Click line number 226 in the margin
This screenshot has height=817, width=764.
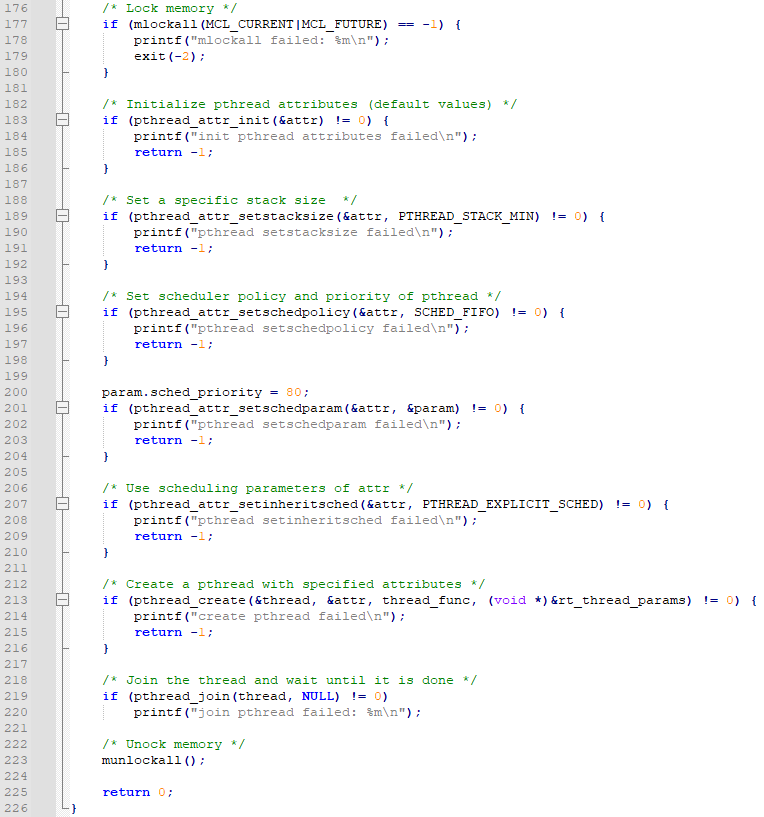[16, 808]
